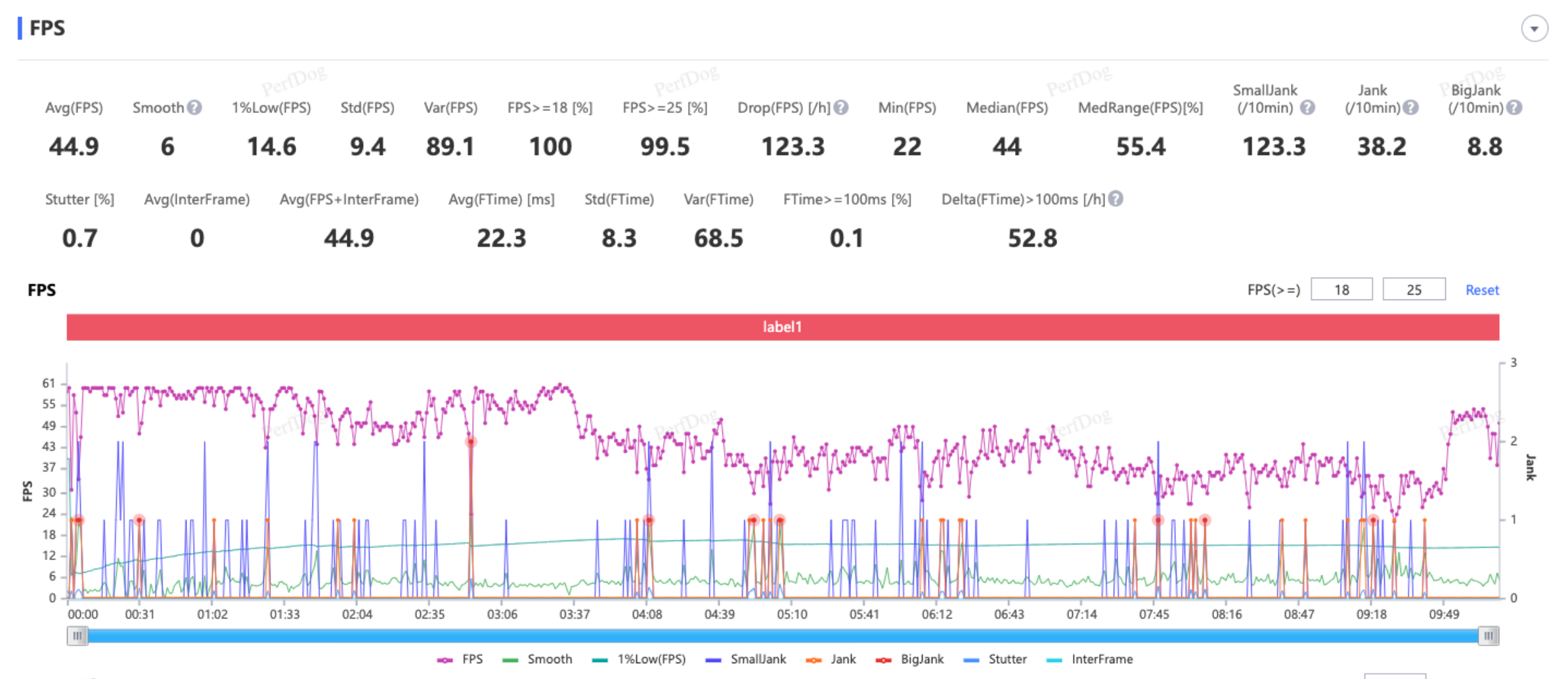Click help icon beside Drop(FPS) [/h]
Image resolution: width=1568 pixels, height=679 pixels.
coord(841,108)
